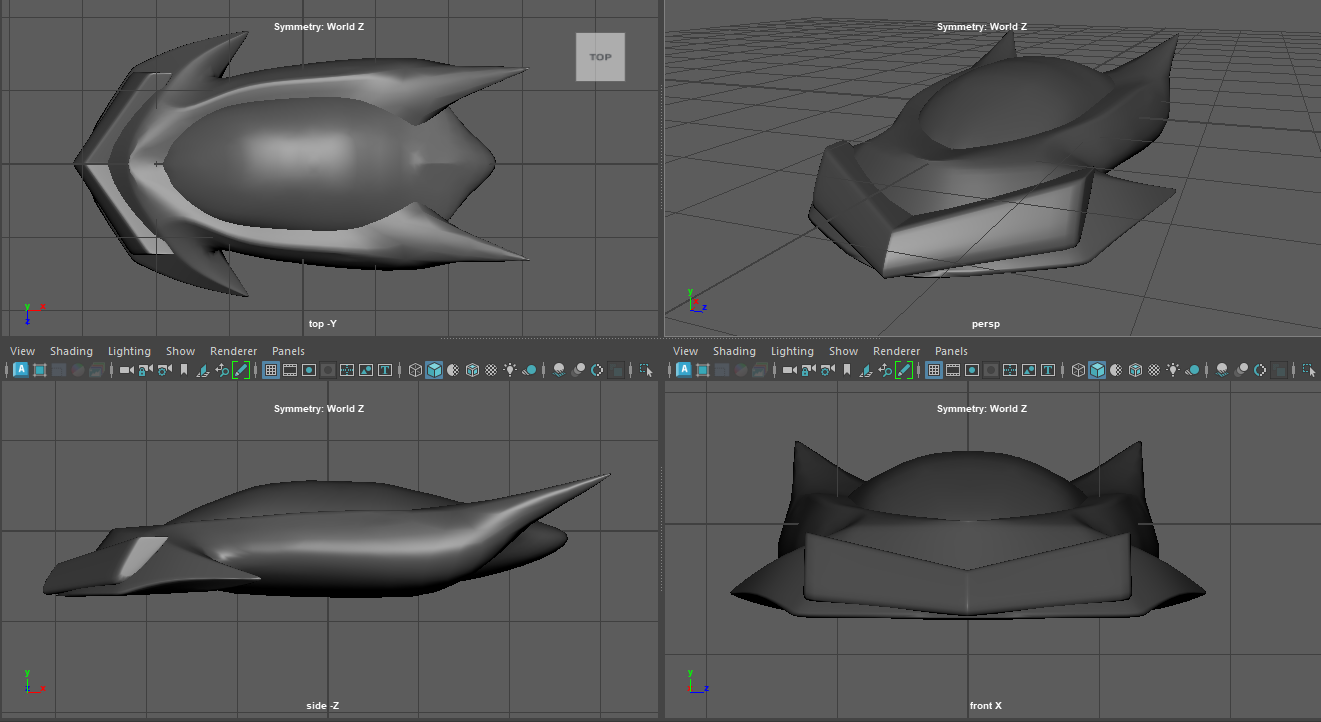Viewport: 1321px width, 722px height.
Task: Open the Renderer menu in side view panel
Action: [233, 351]
